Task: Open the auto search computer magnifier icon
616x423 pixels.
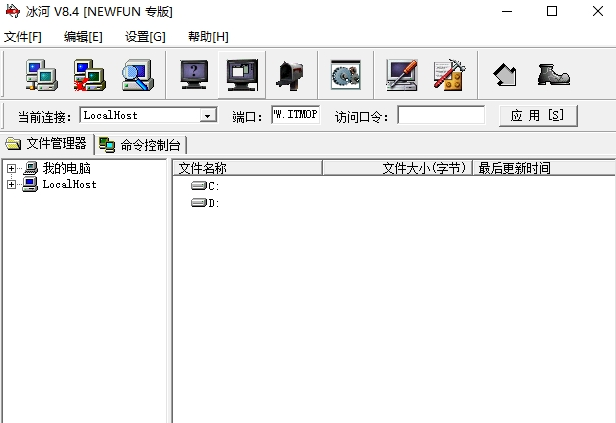Action: 138,75
